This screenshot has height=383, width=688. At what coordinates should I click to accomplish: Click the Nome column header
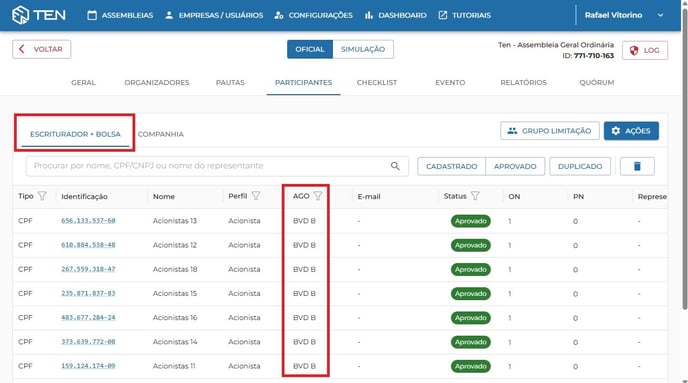click(164, 197)
